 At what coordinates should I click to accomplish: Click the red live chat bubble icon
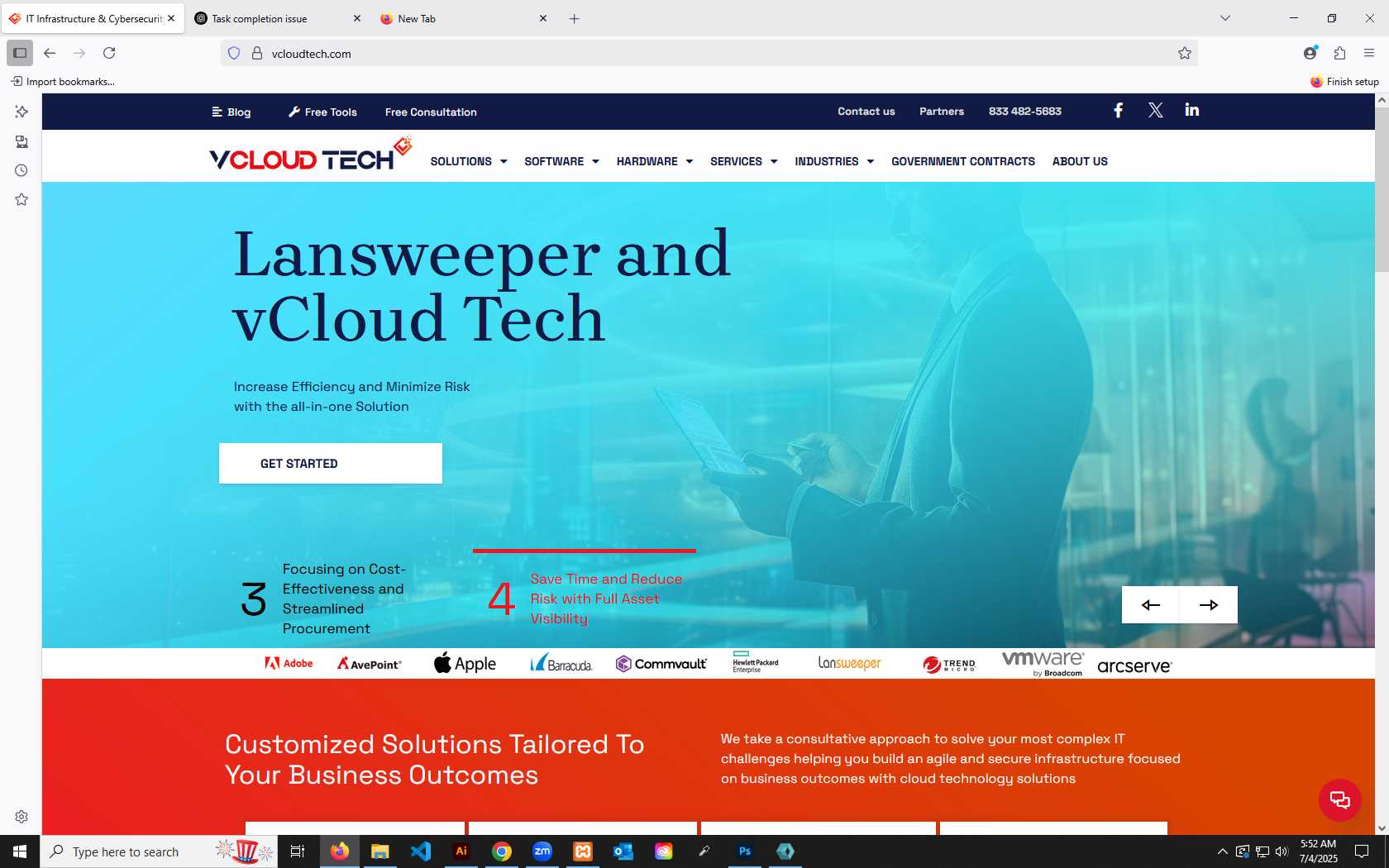pos(1339,799)
